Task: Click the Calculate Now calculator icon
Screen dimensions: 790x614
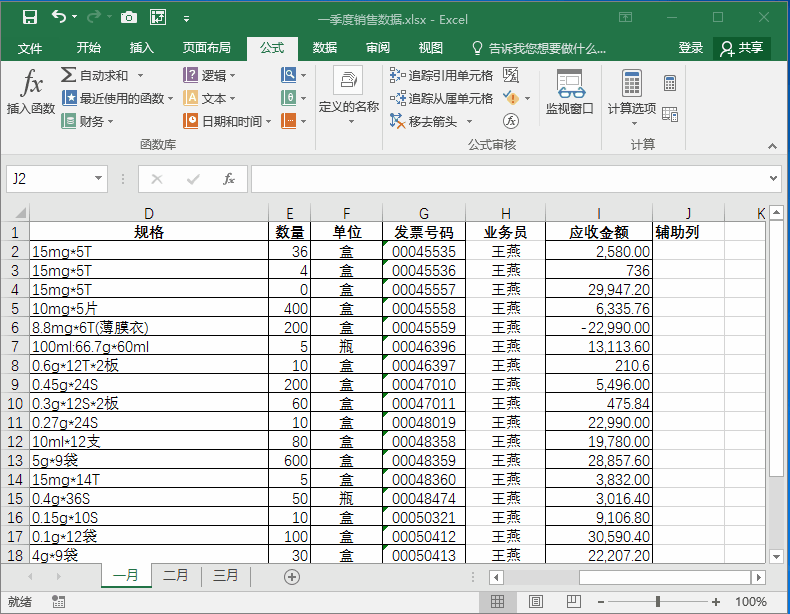Action: [x=670, y=83]
